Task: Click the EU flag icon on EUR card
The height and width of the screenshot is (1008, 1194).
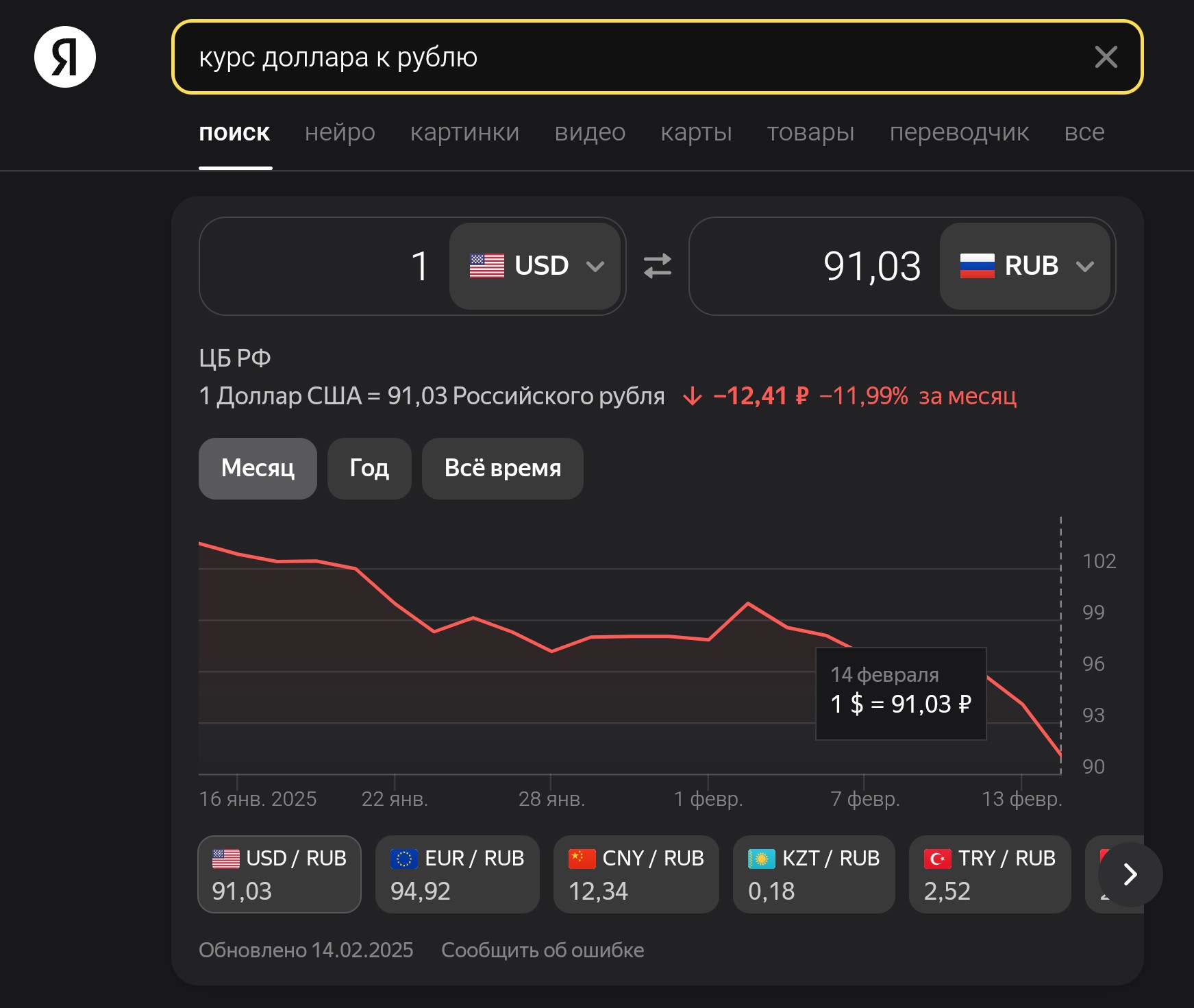Action: (404, 859)
